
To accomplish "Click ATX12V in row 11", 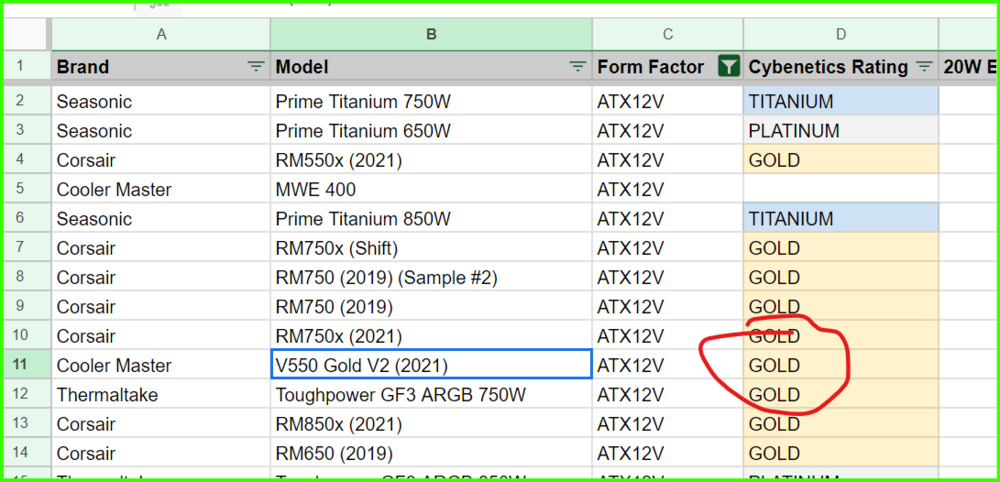I will tap(668, 365).
